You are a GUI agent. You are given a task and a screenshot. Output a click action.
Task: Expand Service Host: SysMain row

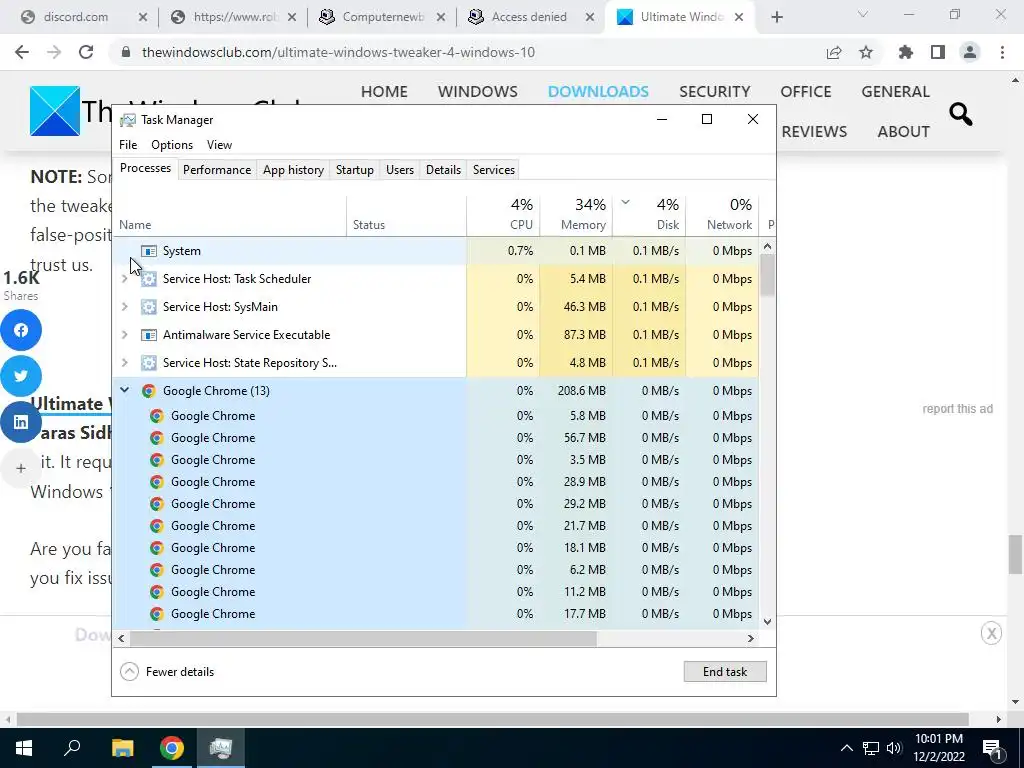click(x=125, y=307)
